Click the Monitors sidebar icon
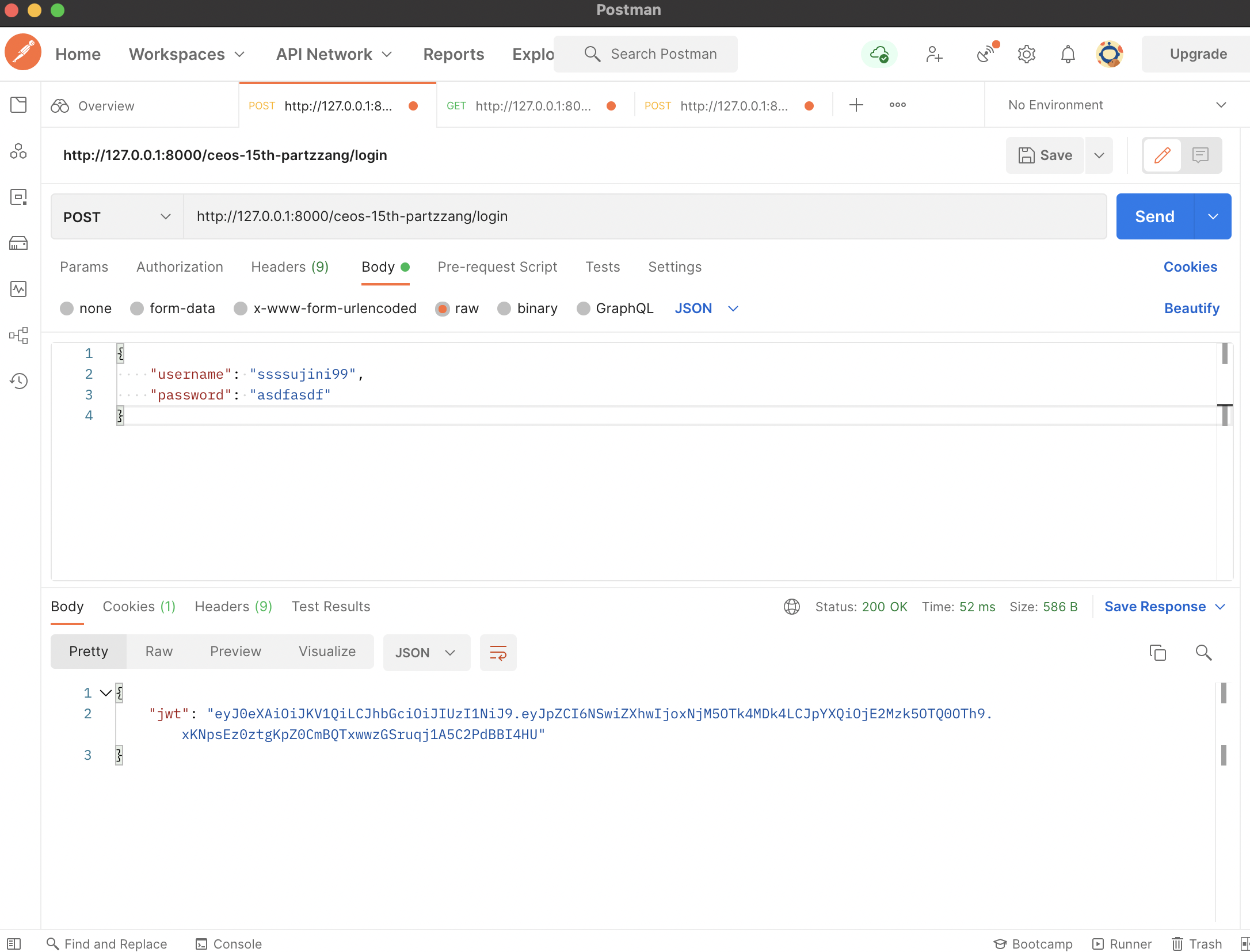The width and height of the screenshot is (1250, 952). coord(18,289)
